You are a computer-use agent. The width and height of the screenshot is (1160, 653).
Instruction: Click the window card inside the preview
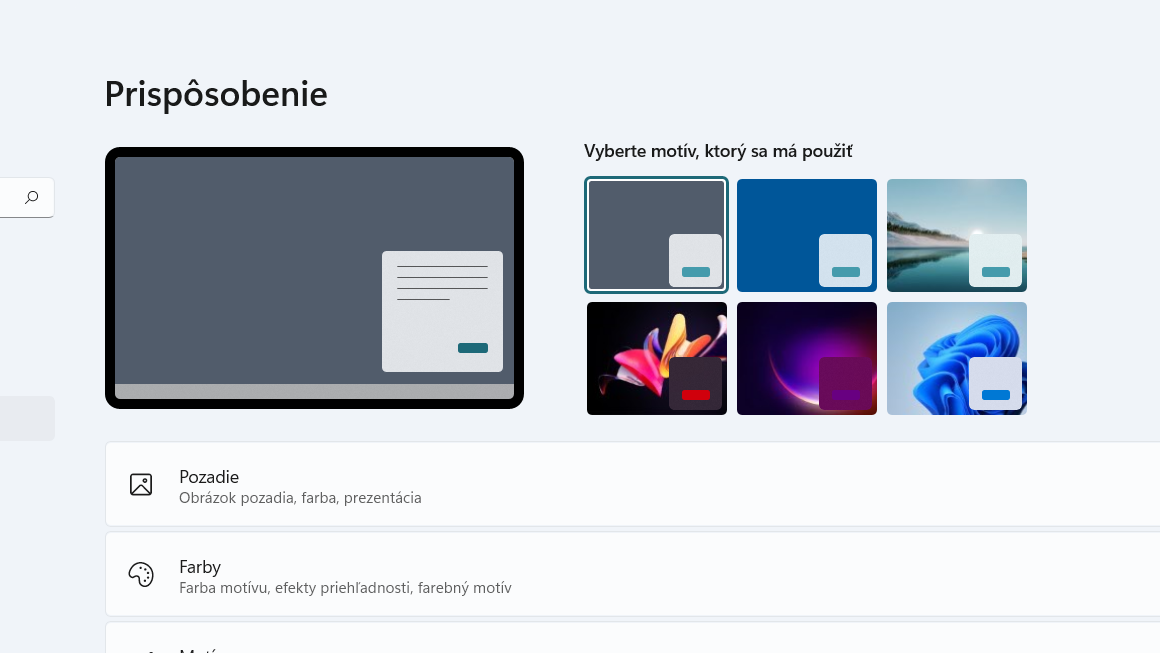point(442,311)
